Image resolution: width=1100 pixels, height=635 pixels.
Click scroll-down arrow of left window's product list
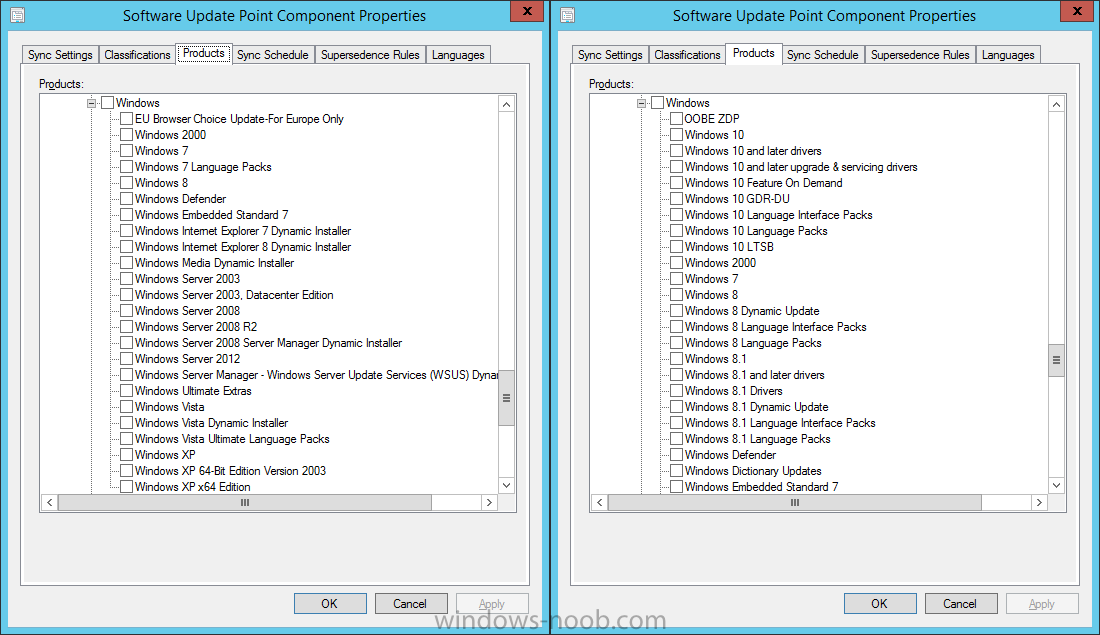click(507, 486)
